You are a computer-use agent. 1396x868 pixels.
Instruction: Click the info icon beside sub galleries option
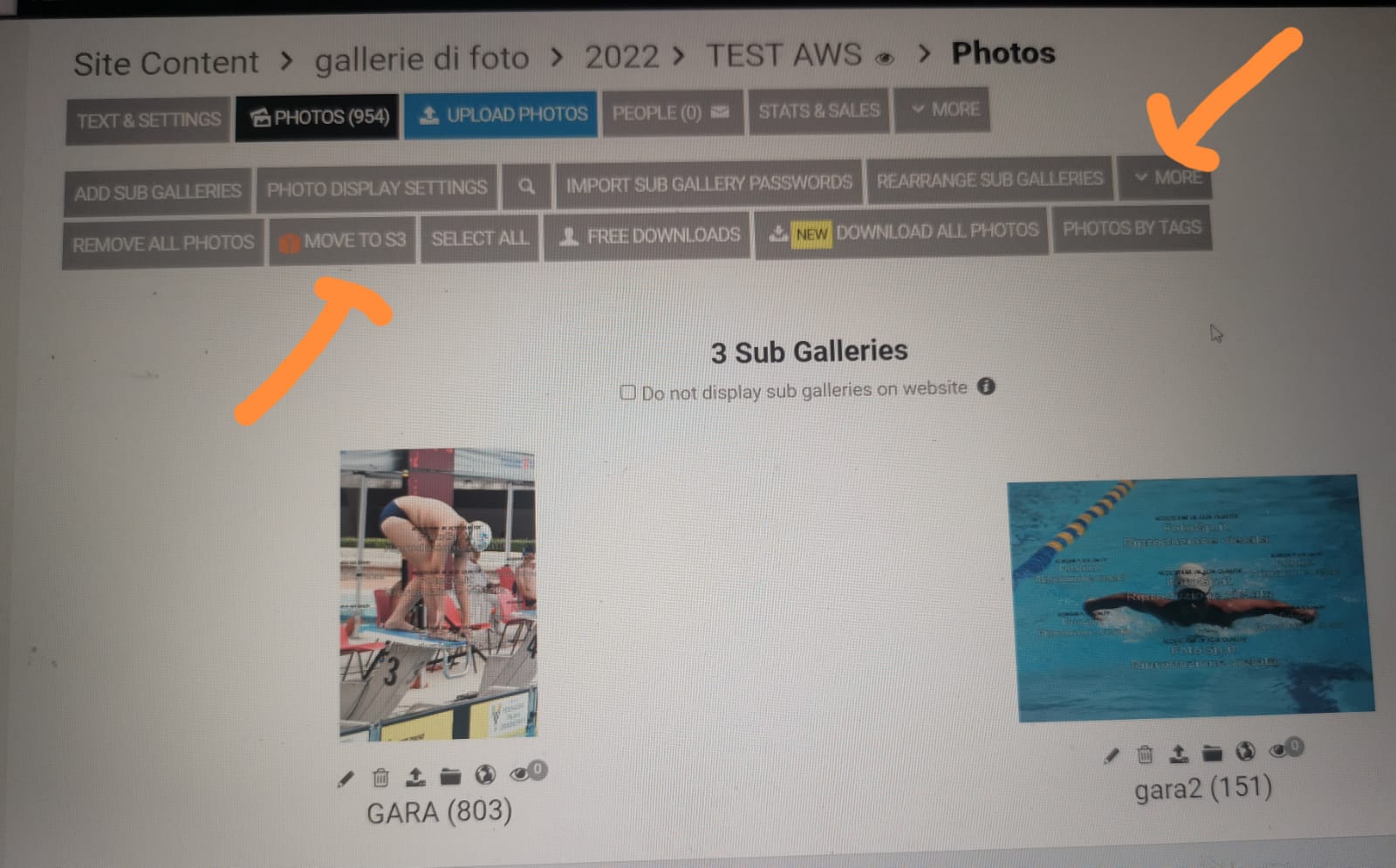[986, 386]
